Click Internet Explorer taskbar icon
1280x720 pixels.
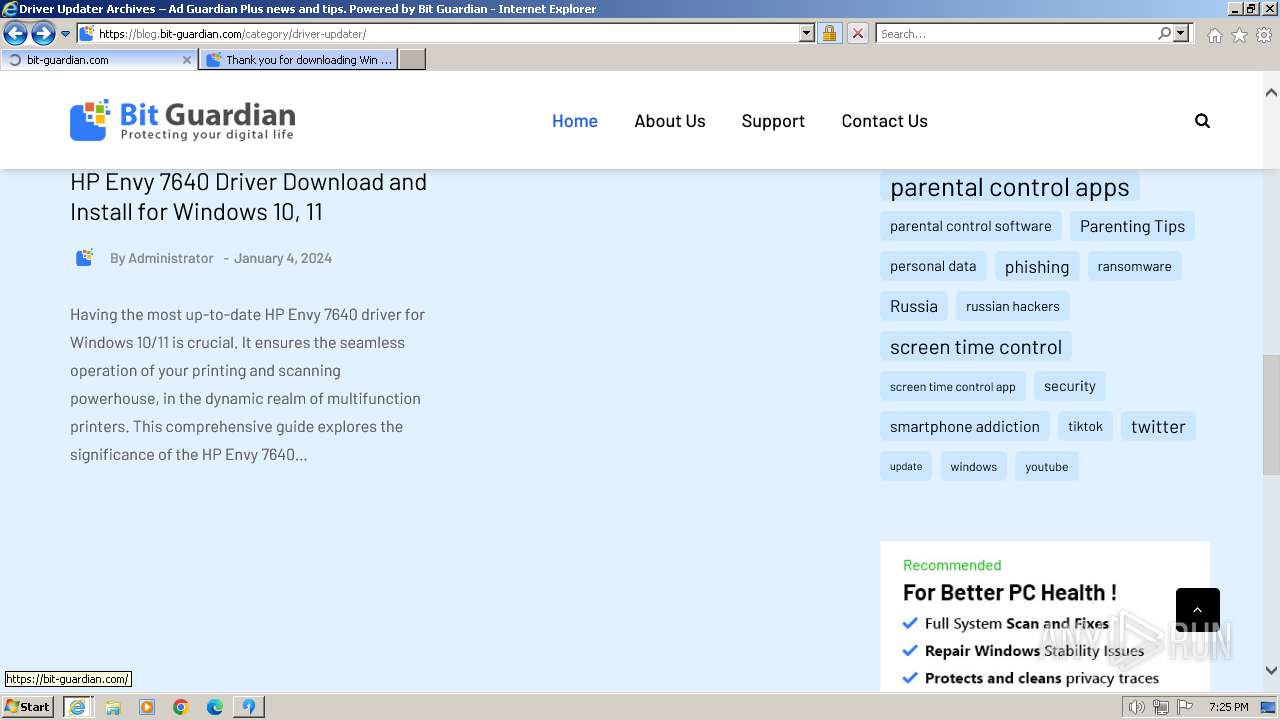point(77,707)
